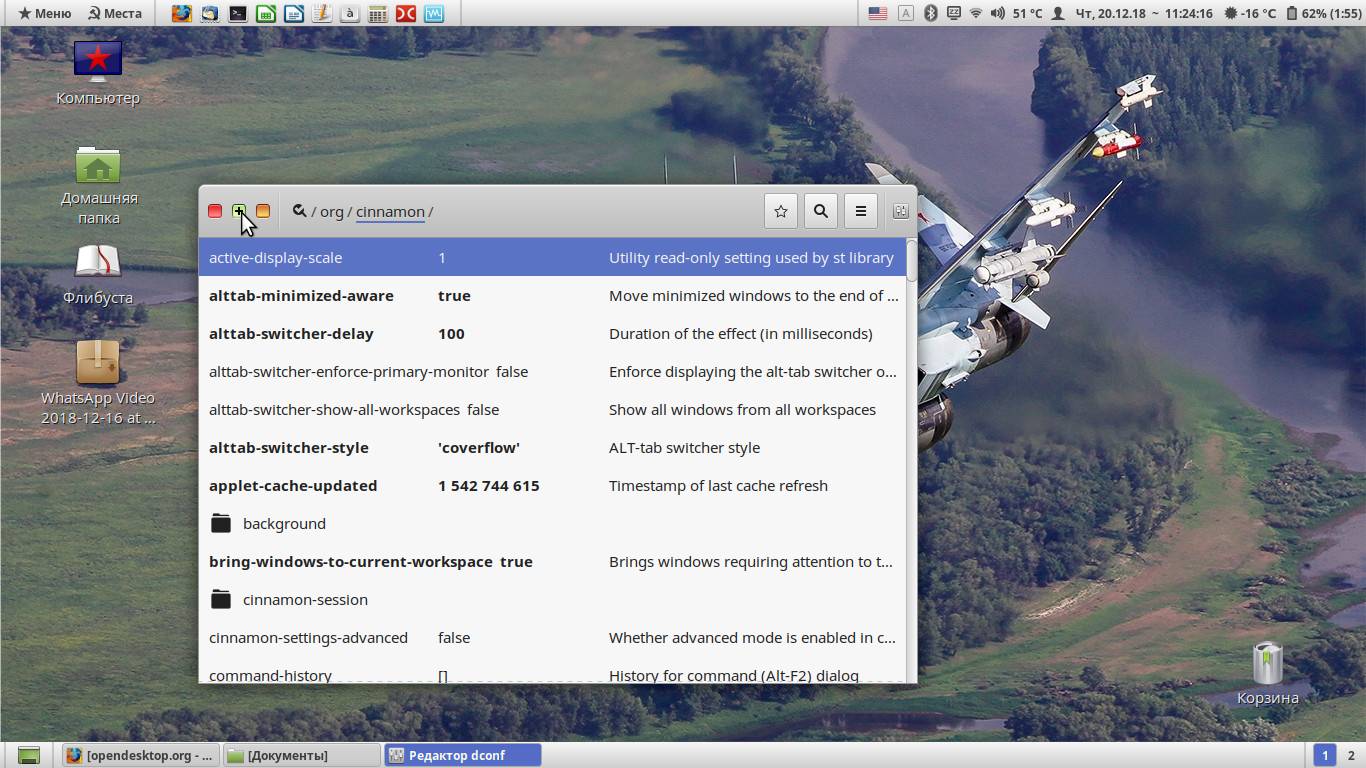Select alttab-switcher-show-all-workspaces key
This screenshot has width=1366, height=768.
pyautogui.click(x=552, y=409)
